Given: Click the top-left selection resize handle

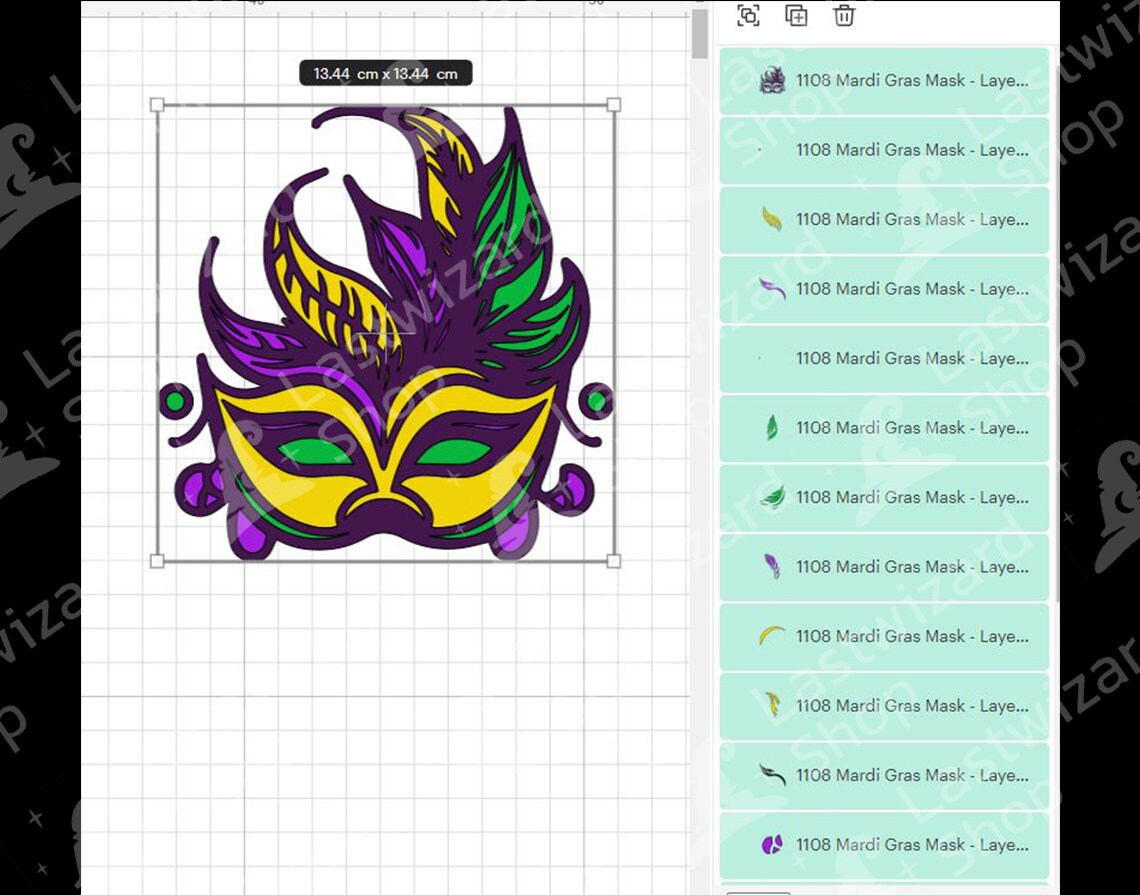Looking at the screenshot, I should [157, 103].
